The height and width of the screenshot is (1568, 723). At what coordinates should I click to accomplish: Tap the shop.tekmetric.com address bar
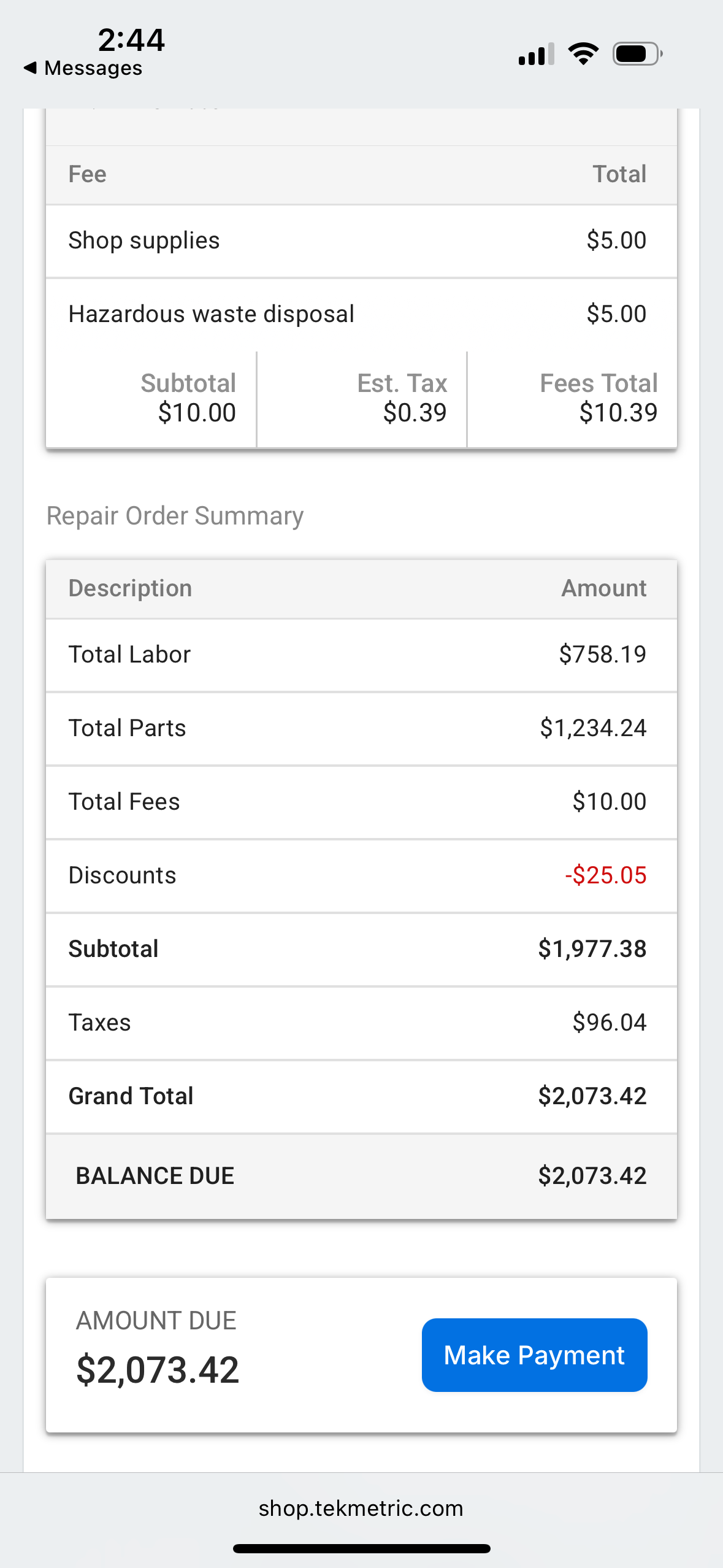[361, 1508]
